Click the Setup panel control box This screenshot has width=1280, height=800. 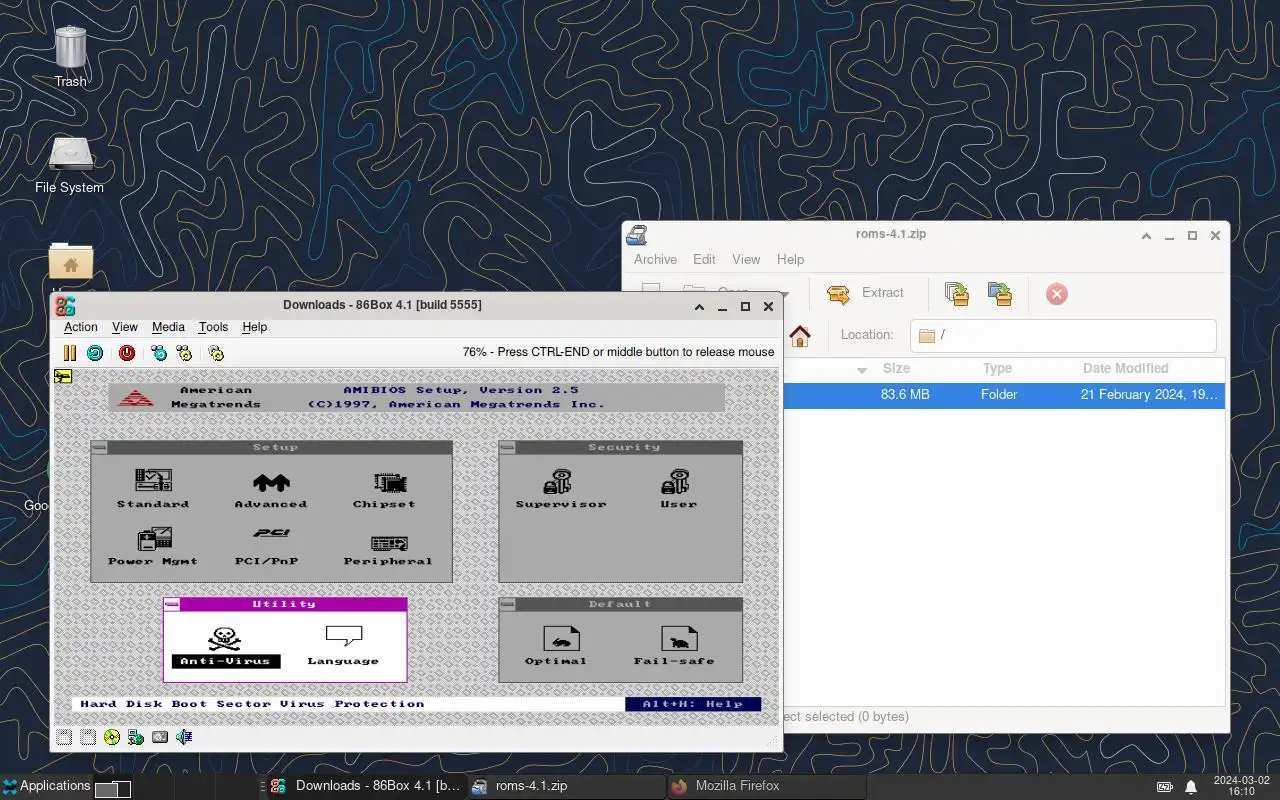coord(99,448)
